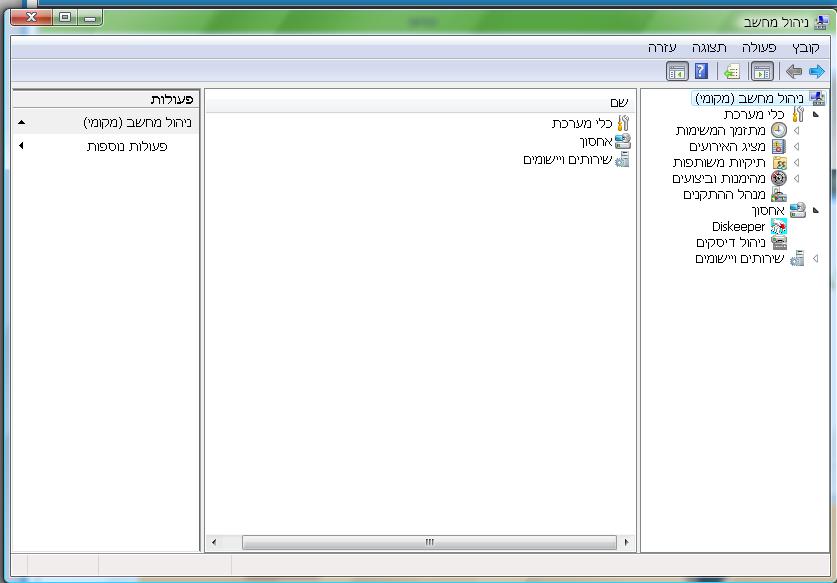Screen dimensions: 837x583
Task: Click the export list toolbar icon
Action: click(732, 71)
